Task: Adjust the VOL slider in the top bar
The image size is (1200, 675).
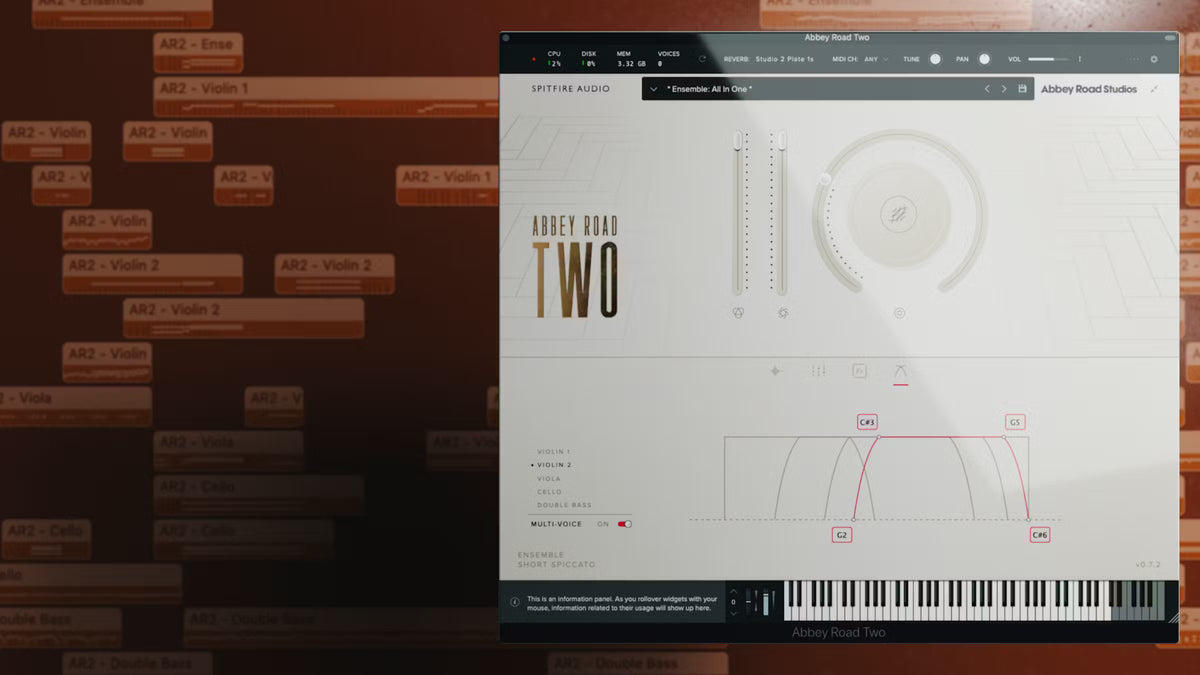Action: 1048,59
